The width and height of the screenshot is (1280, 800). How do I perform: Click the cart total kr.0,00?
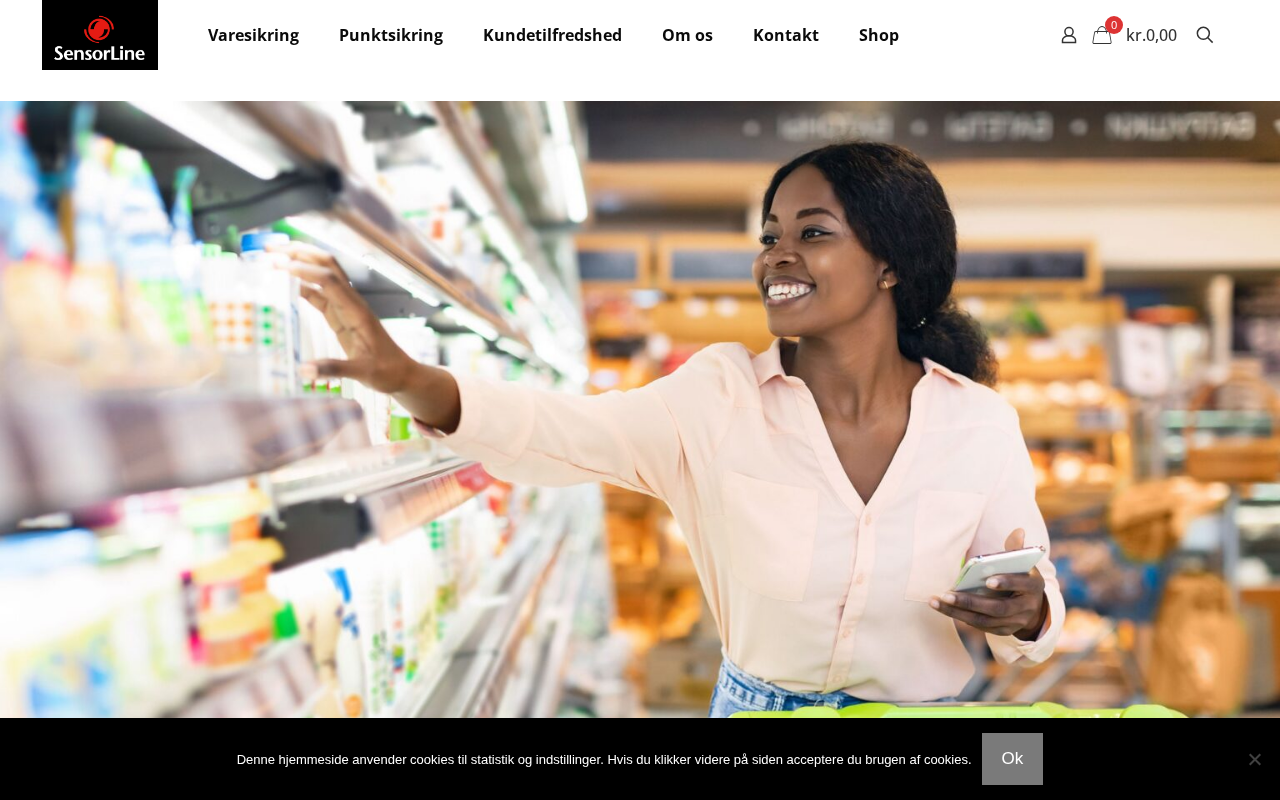click(x=1151, y=35)
